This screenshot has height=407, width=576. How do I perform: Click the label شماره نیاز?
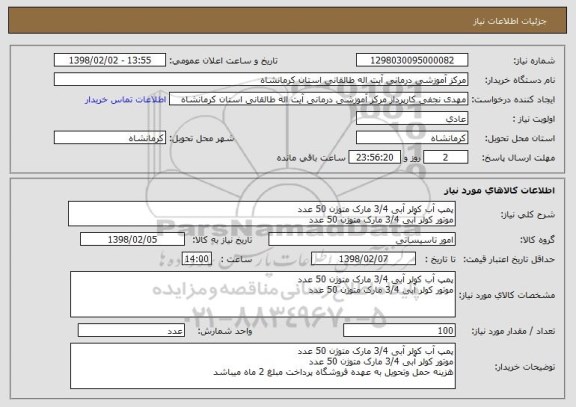click(534, 61)
